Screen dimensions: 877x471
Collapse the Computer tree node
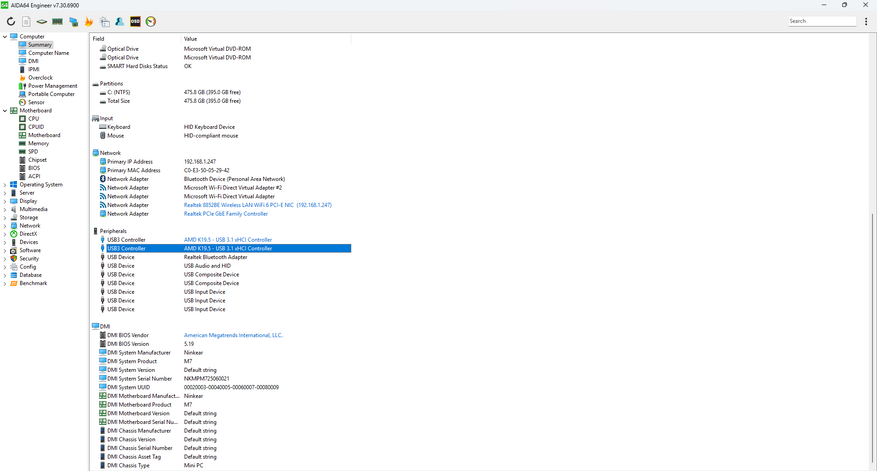[5, 36]
